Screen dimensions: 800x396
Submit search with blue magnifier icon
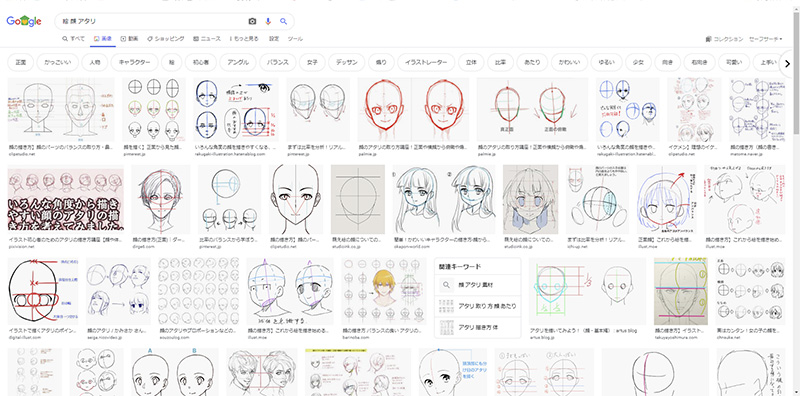(284, 21)
